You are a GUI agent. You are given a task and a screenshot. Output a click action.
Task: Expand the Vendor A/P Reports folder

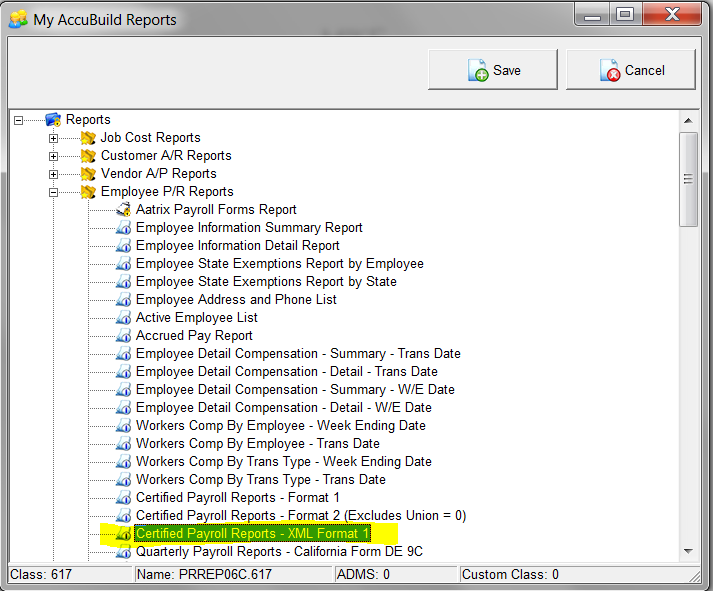[x=53, y=175]
